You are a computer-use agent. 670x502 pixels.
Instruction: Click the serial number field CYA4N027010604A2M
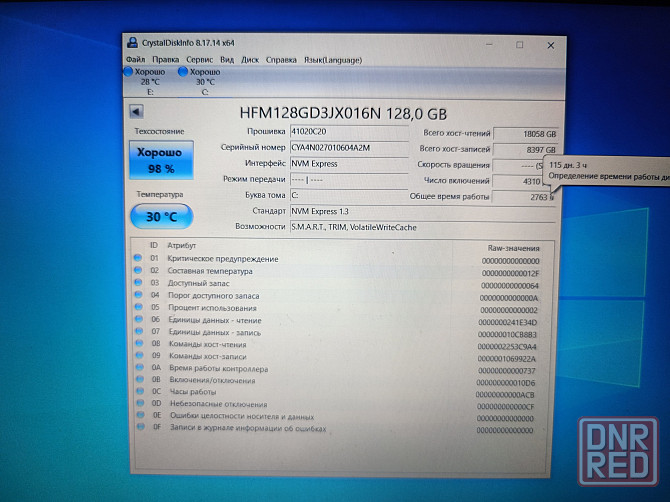349,148
